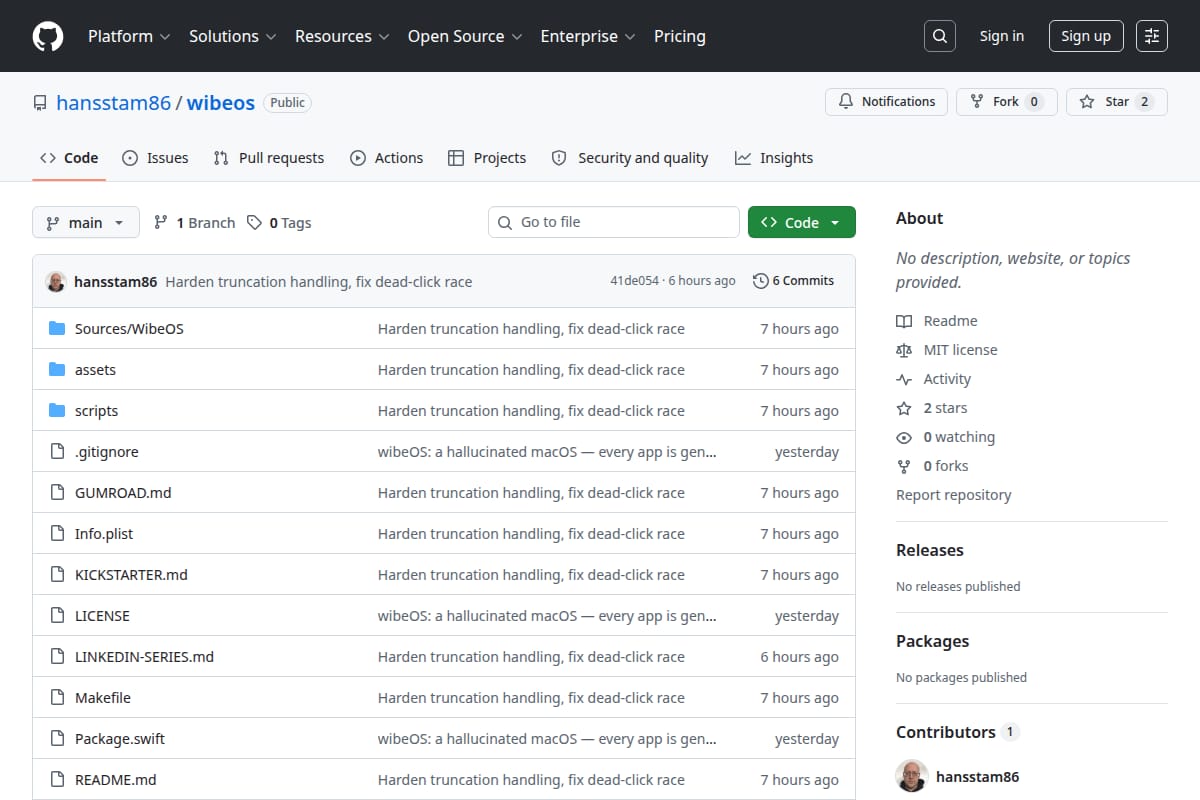This screenshot has width=1200, height=800.
Task: Click the GitHub logo icon
Action: [48, 36]
